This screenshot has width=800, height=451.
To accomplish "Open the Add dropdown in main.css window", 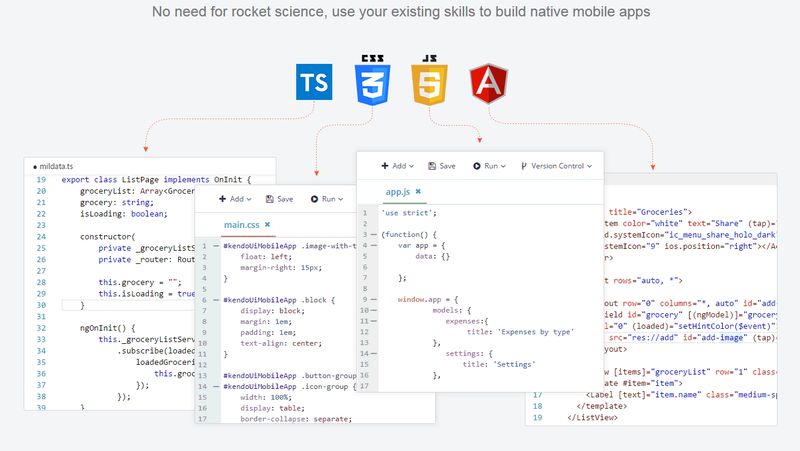I will (x=235, y=199).
